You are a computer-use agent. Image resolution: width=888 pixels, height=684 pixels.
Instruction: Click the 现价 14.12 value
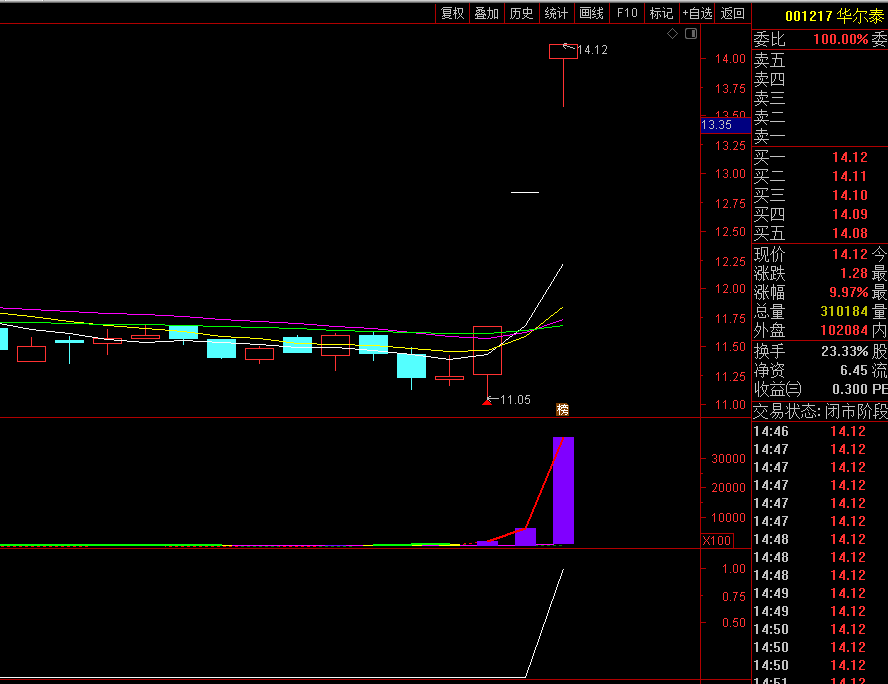coord(849,254)
